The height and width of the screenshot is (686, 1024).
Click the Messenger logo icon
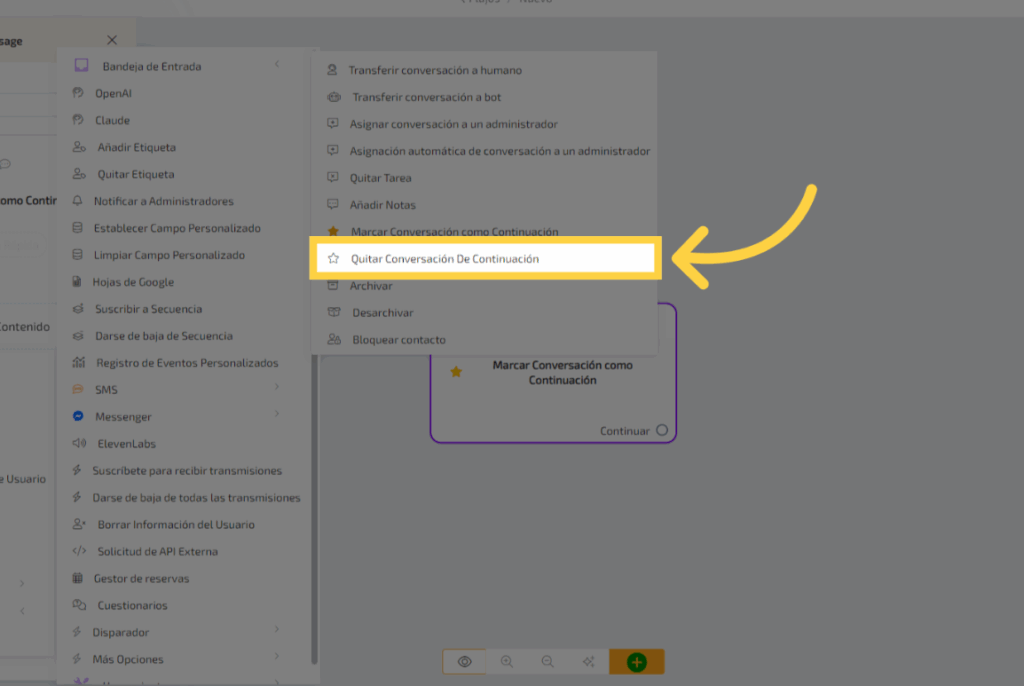click(x=78, y=416)
